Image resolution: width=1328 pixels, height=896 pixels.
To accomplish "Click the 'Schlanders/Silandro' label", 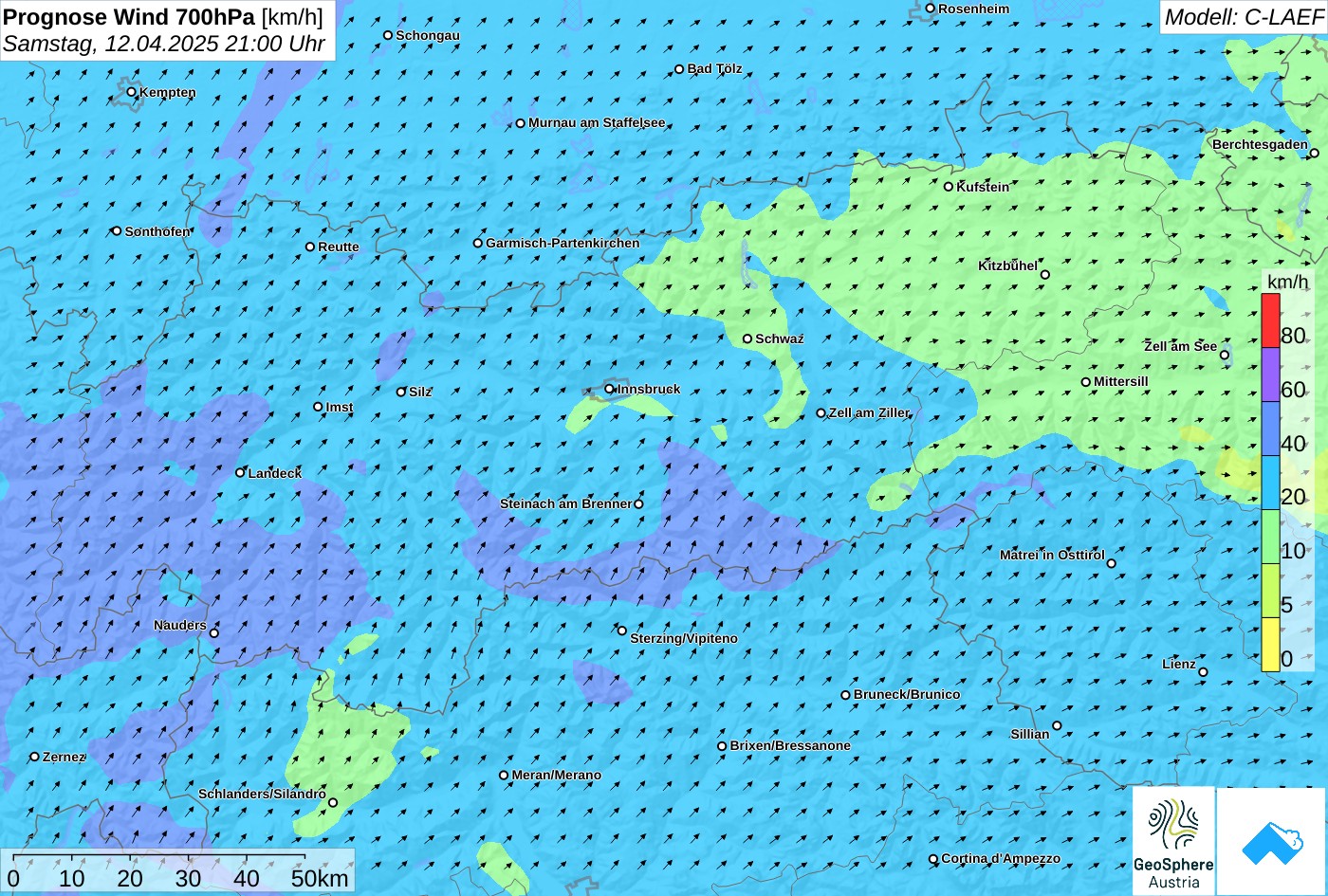I will (262, 794).
